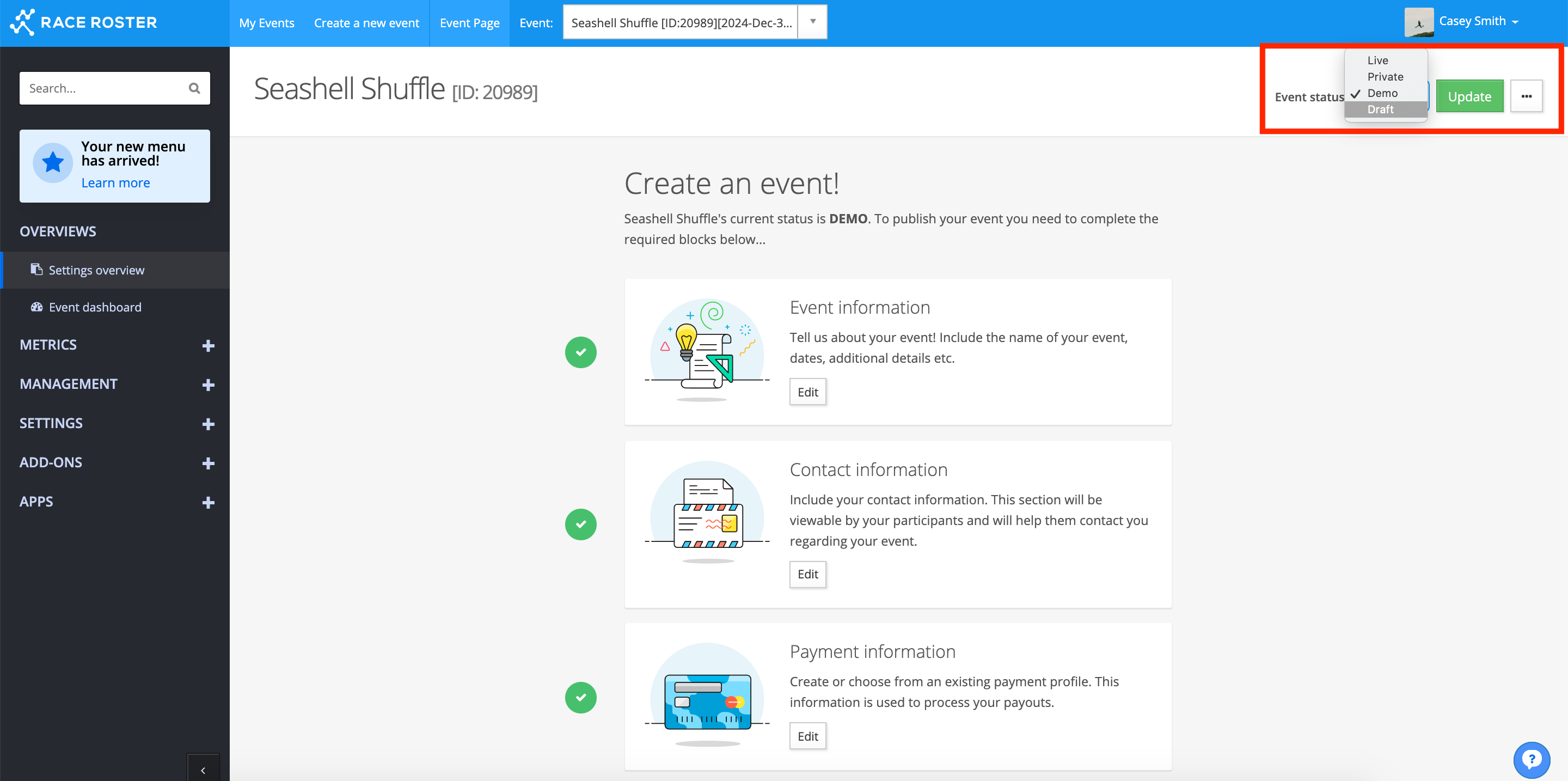
Task: Click the Event information illustration
Action: pos(707,350)
